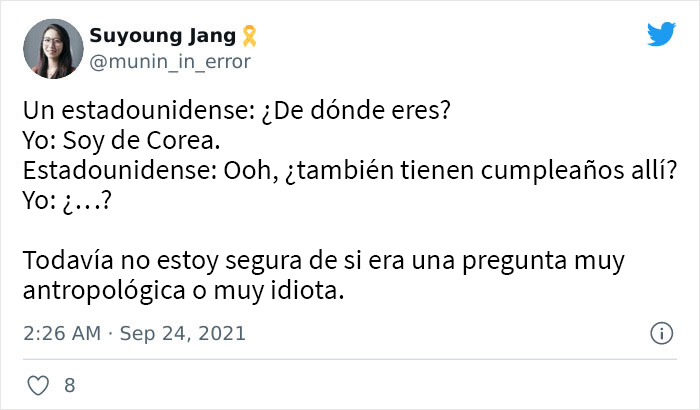Click the 2:26 AM time text

(61, 333)
